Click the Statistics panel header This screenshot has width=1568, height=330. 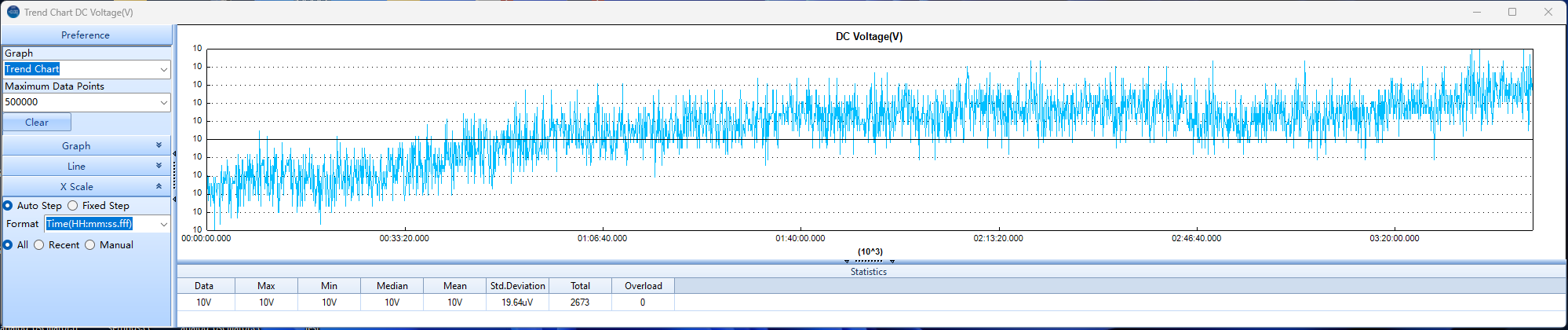pos(869,272)
